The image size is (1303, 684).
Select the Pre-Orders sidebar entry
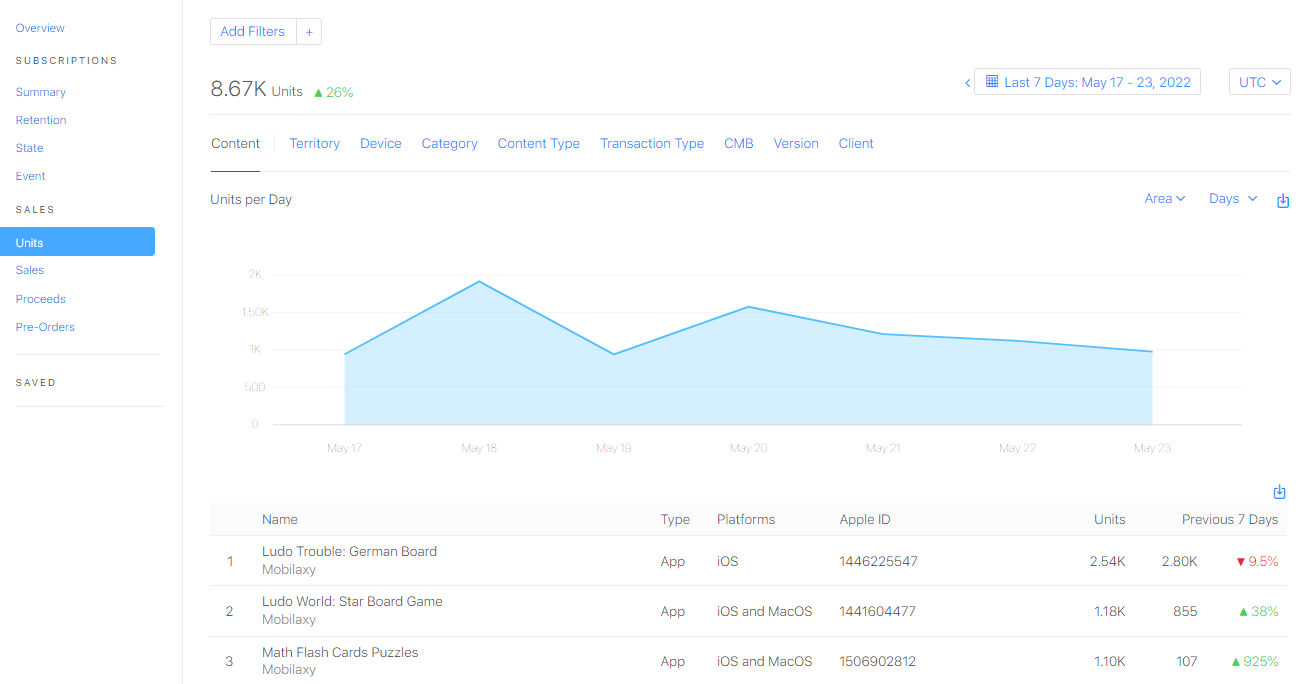[45, 326]
